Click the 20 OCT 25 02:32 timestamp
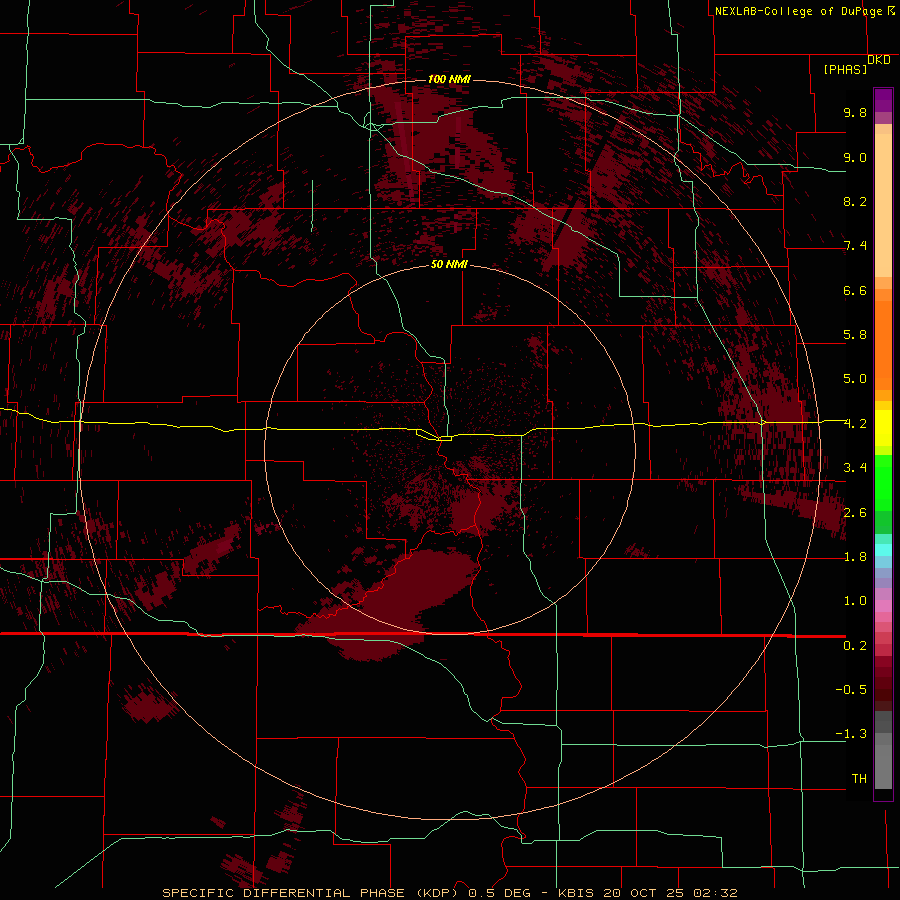This screenshot has width=900, height=900. pyautogui.click(x=670, y=893)
